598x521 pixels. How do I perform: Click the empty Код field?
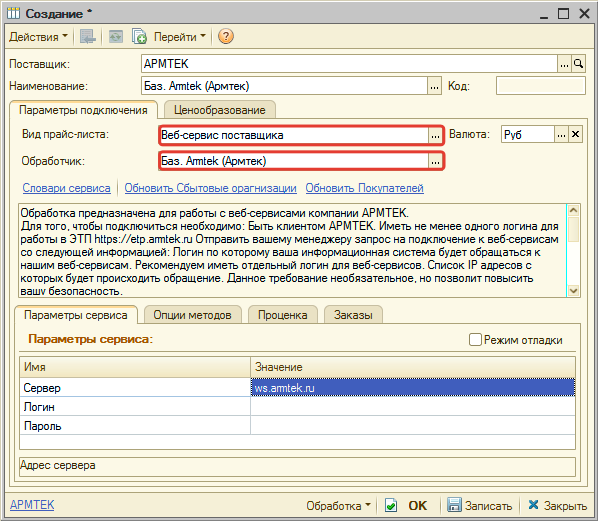click(x=540, y=86)
